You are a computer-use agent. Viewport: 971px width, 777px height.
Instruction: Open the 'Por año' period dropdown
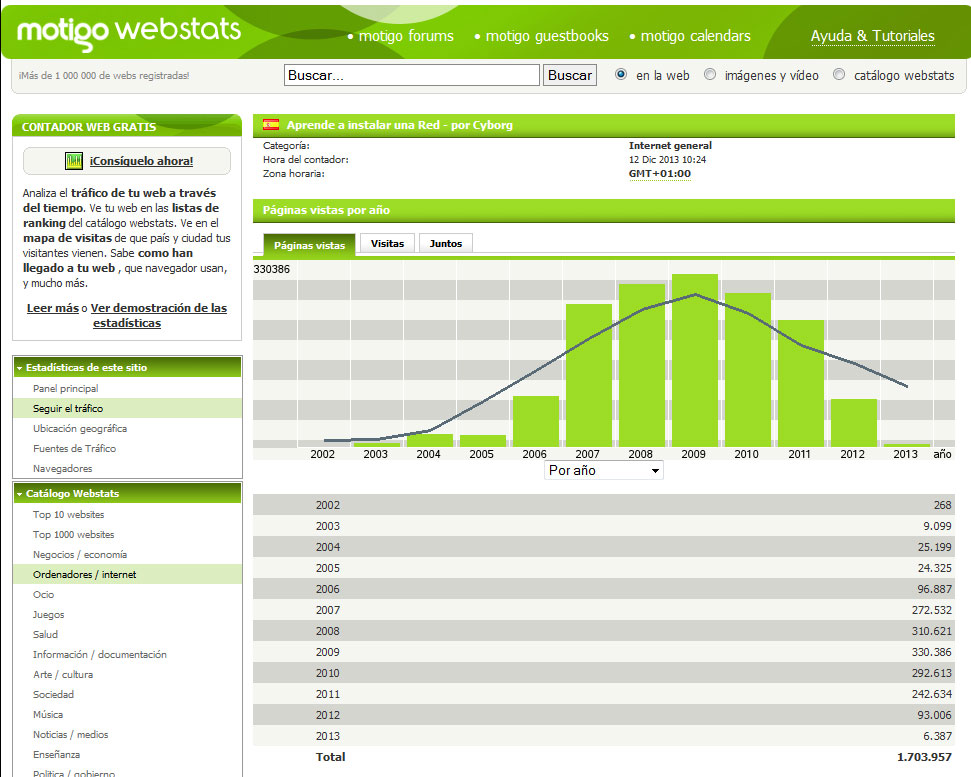604,470
